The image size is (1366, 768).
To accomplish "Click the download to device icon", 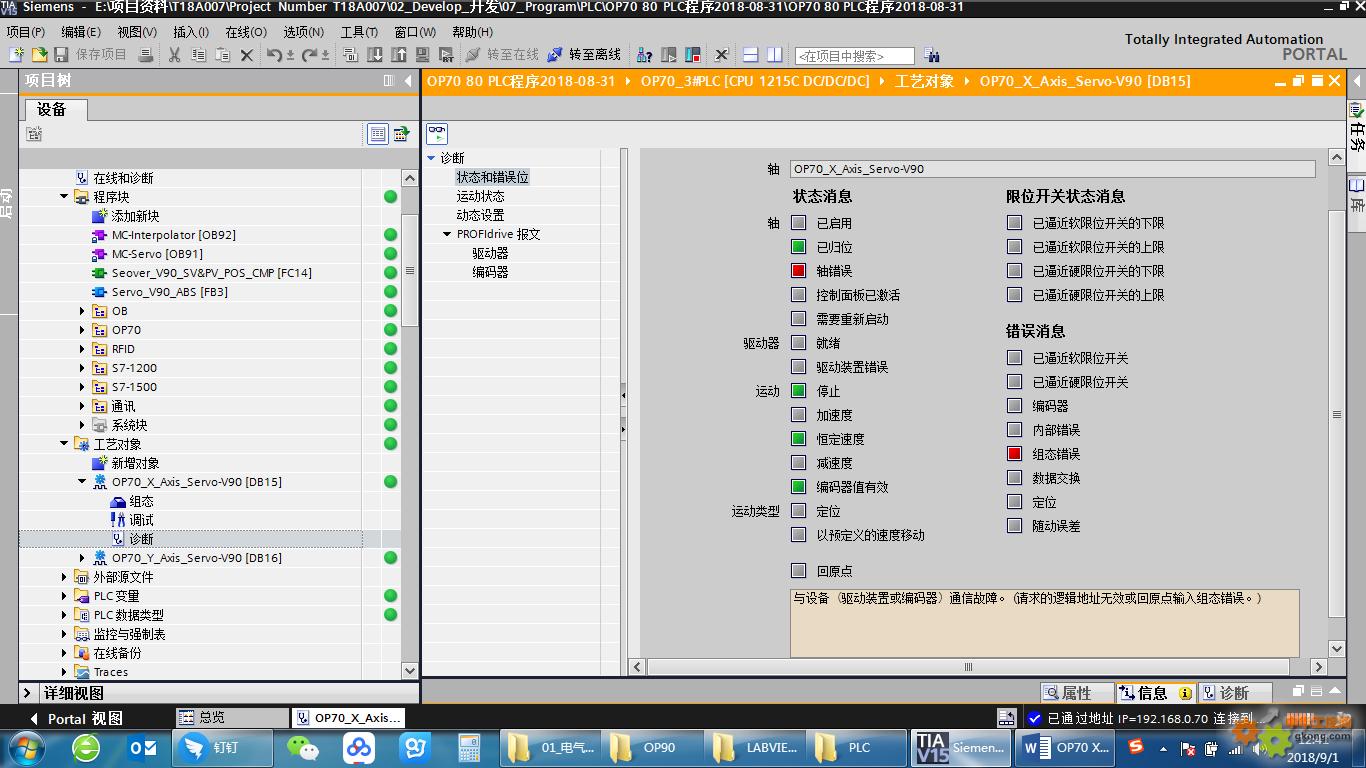I will coord(375,55).
